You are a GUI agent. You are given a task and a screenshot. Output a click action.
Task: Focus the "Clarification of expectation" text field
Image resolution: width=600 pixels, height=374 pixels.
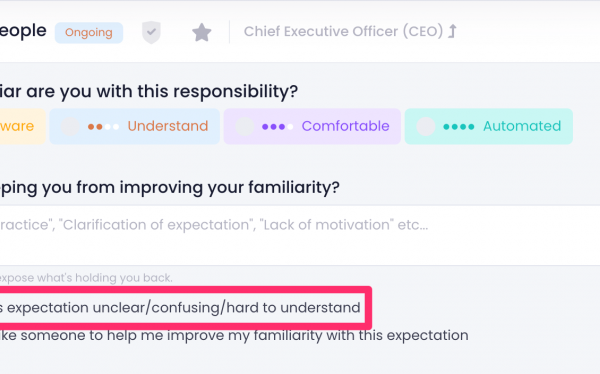300,235
